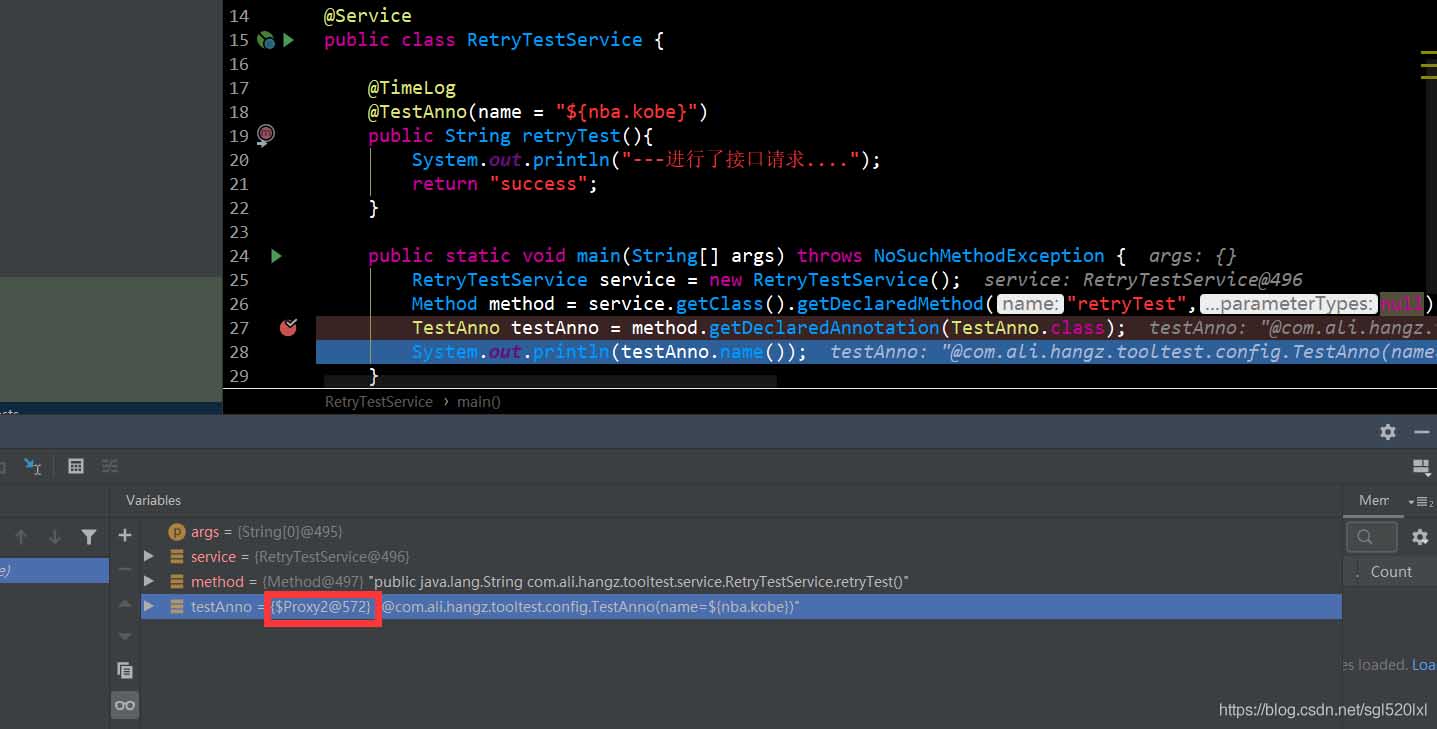Switch to the Variables tab
The width and height of the screenshot is (1437, 729).
pyautogui.click(x=153, y=500)
